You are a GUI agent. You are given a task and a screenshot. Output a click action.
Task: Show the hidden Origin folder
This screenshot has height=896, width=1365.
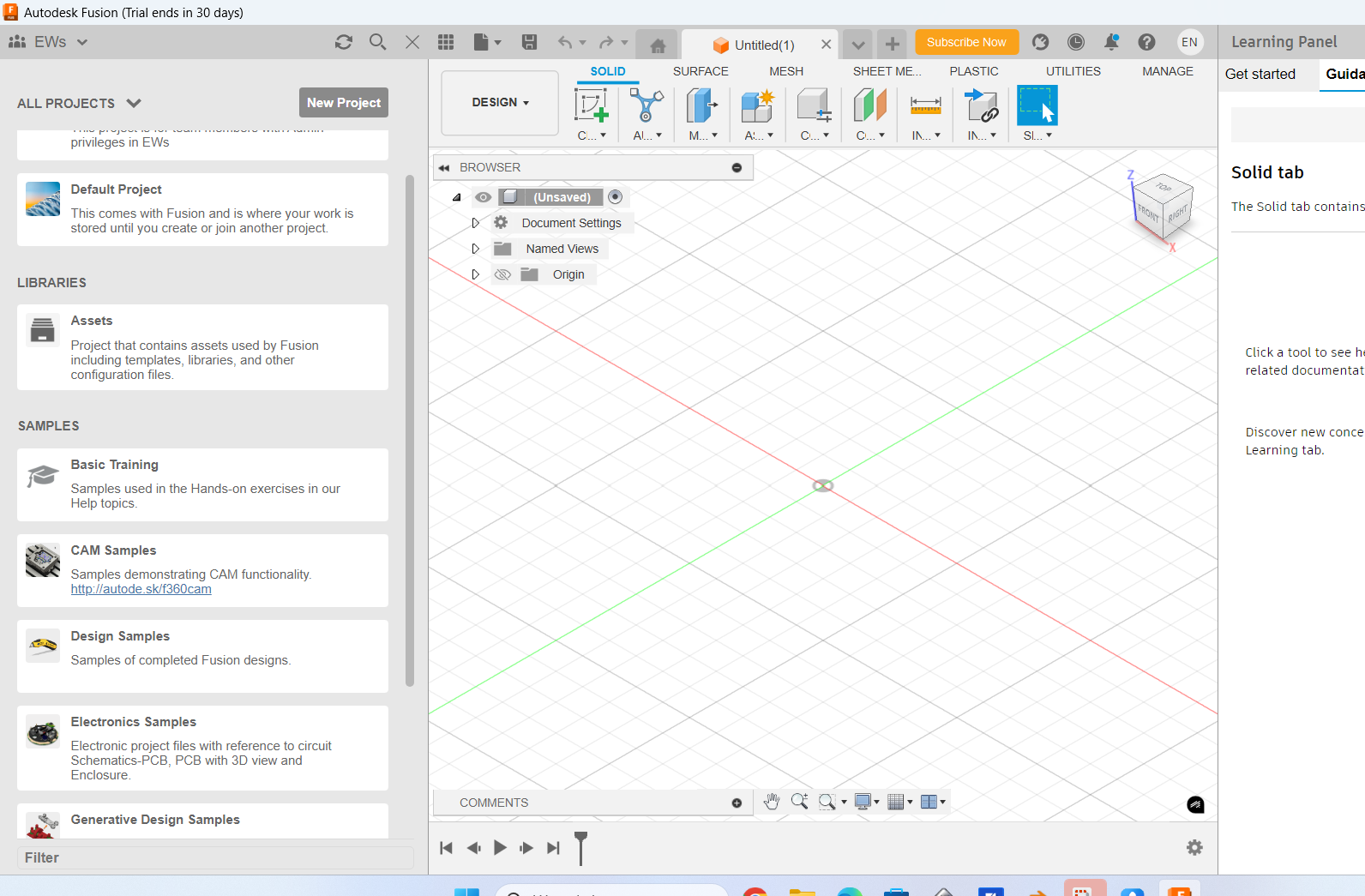point(502,274)
